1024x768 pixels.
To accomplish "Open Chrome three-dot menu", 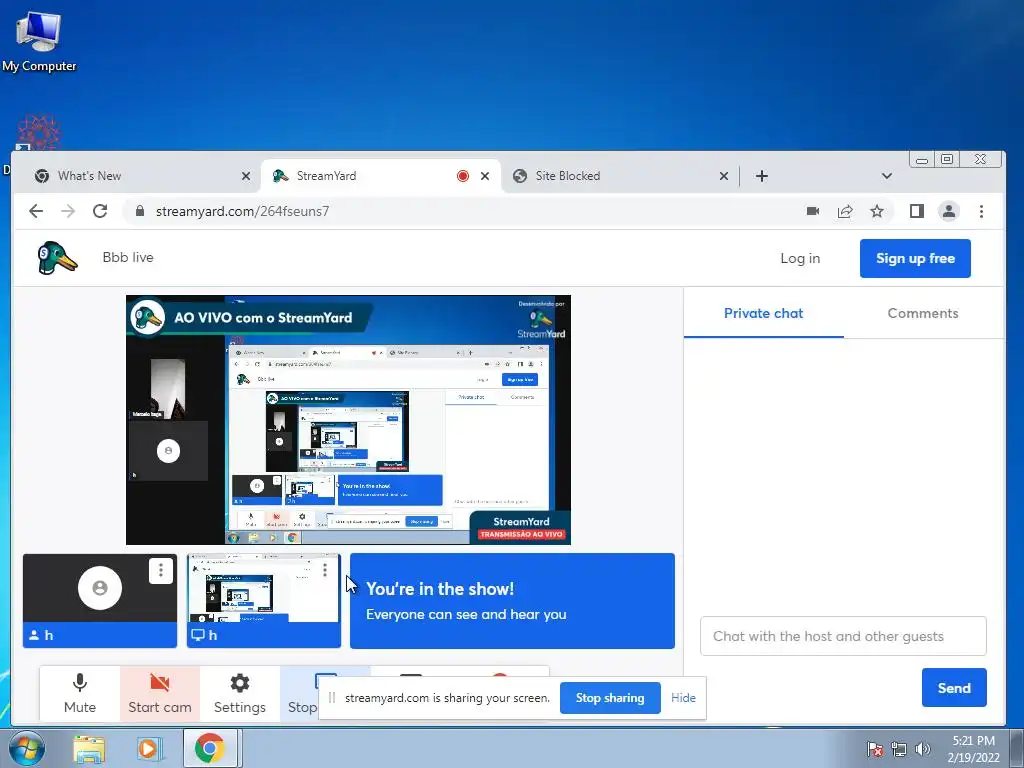I will (x=981, y=211).
